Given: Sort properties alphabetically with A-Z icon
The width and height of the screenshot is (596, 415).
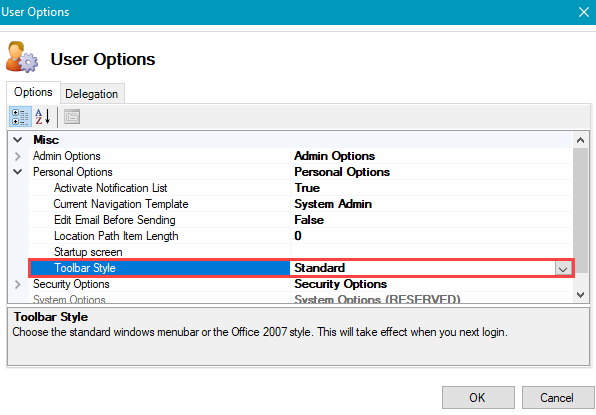Looking at the screenshot, I should [43, 117].
